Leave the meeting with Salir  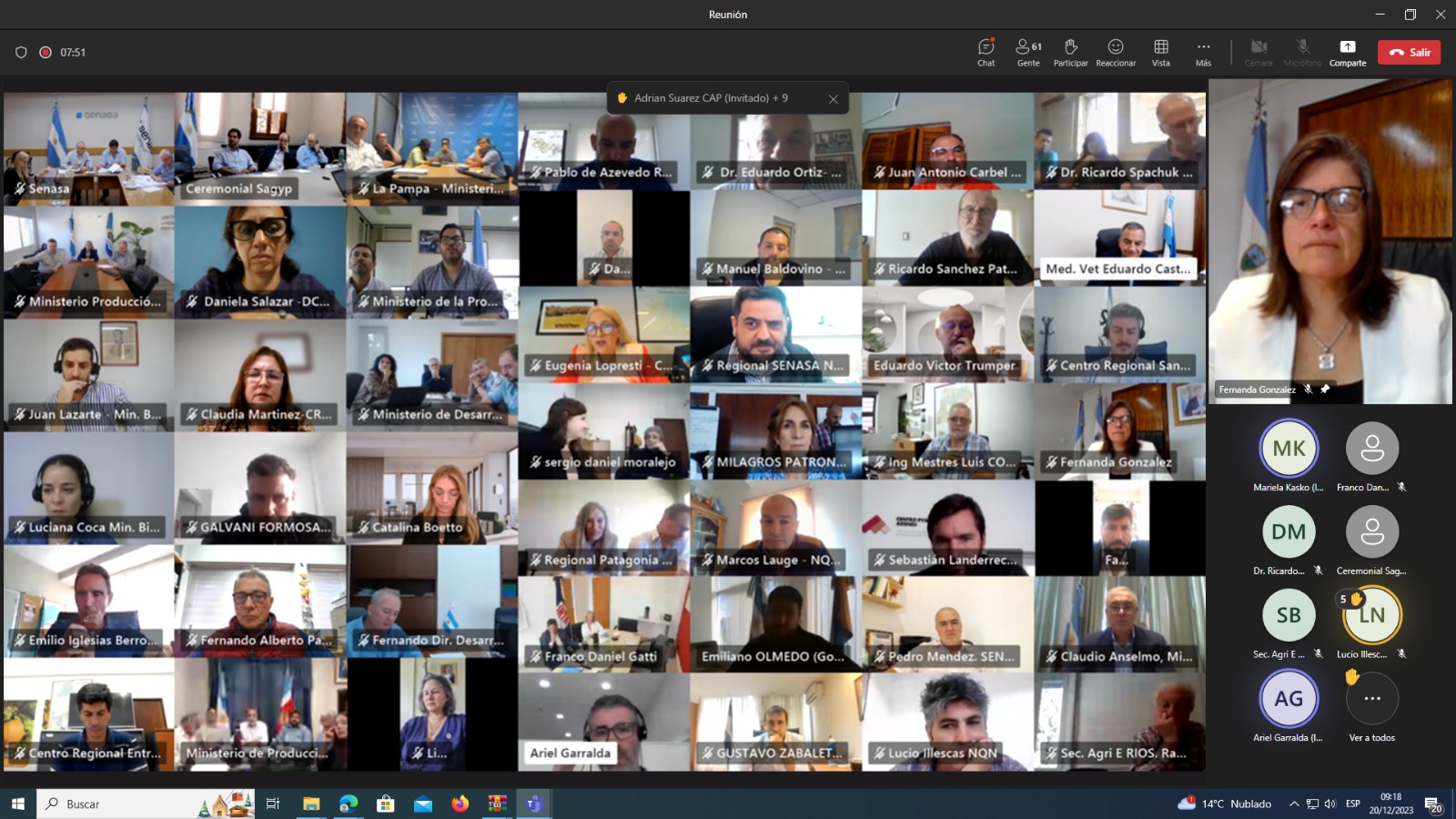pyautogui.click(x=1409, y=53)
